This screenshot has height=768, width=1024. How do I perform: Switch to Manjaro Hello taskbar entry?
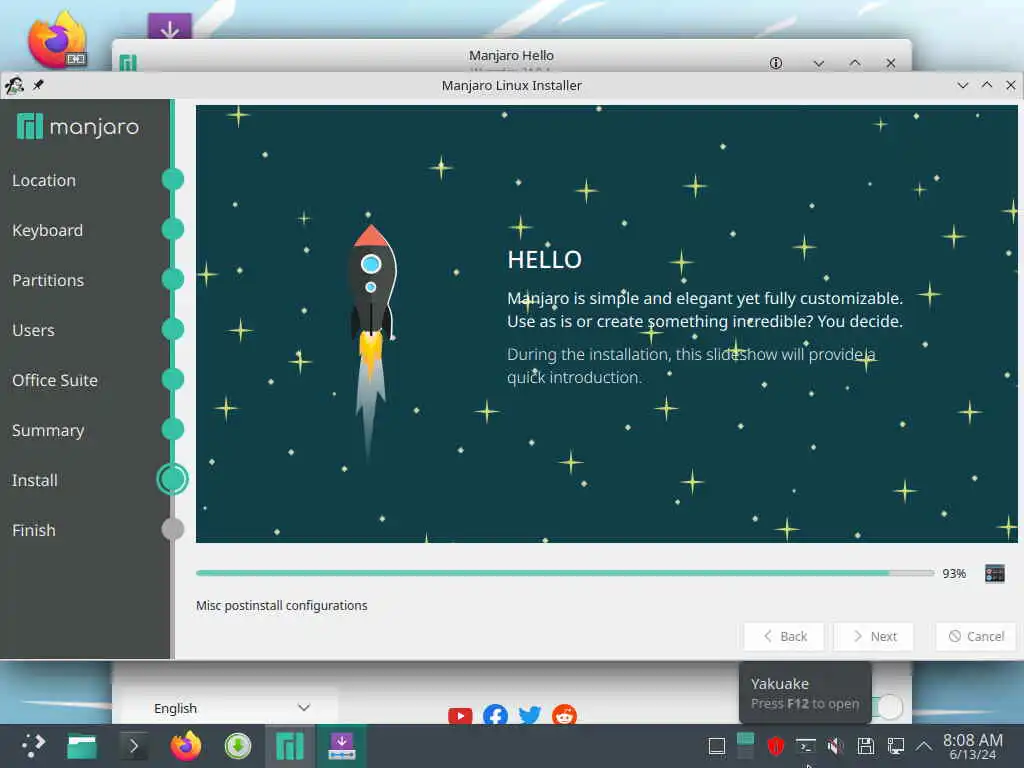pos(290,746)
